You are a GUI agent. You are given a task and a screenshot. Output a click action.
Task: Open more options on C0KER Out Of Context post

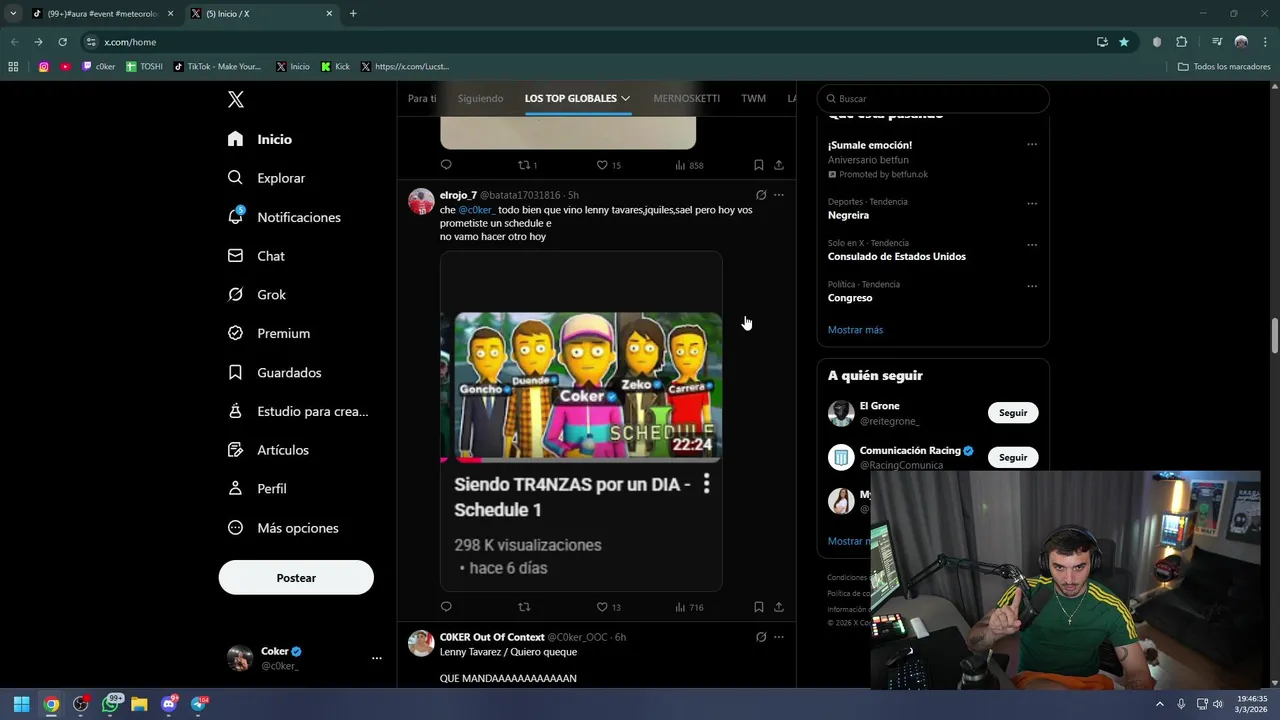779,637
